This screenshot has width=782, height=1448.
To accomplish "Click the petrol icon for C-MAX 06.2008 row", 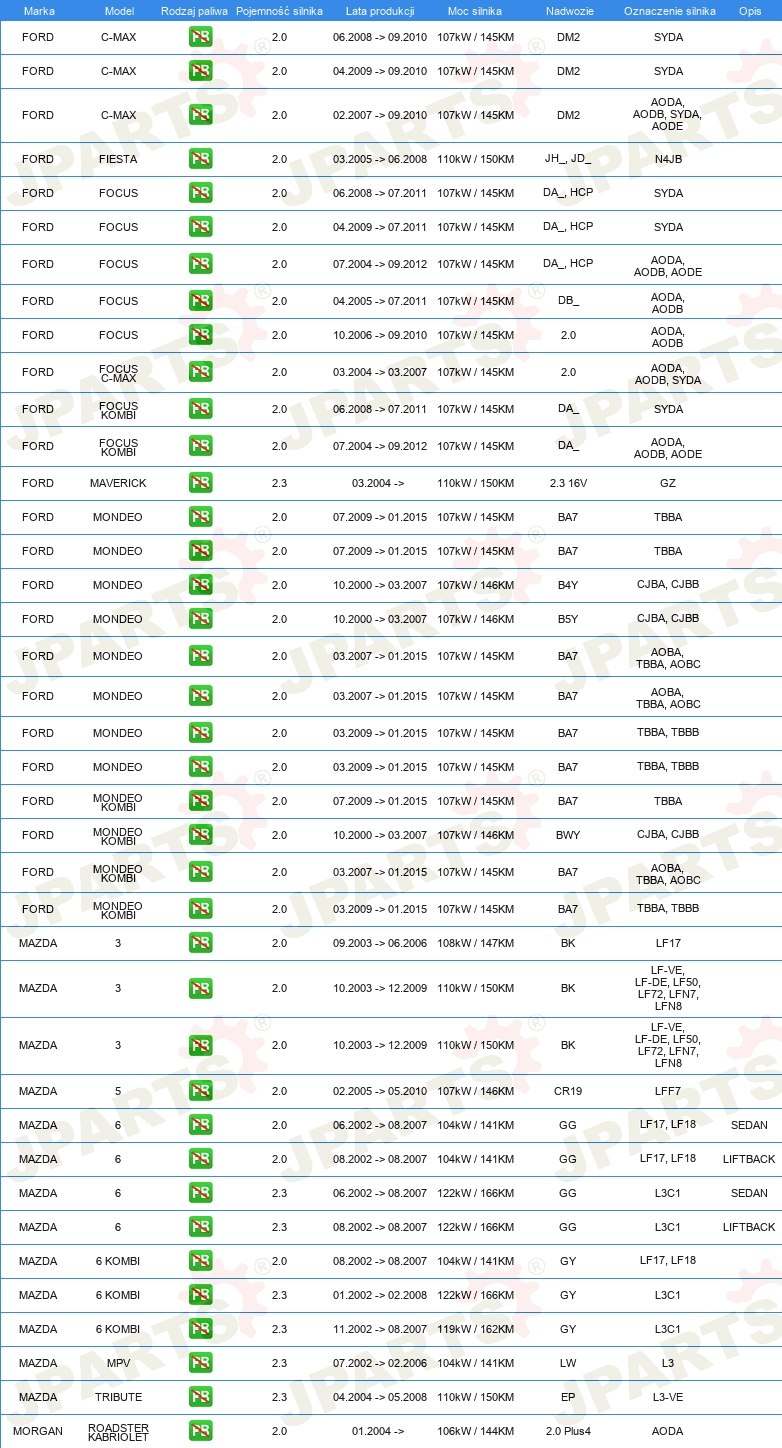I will 200,37.
